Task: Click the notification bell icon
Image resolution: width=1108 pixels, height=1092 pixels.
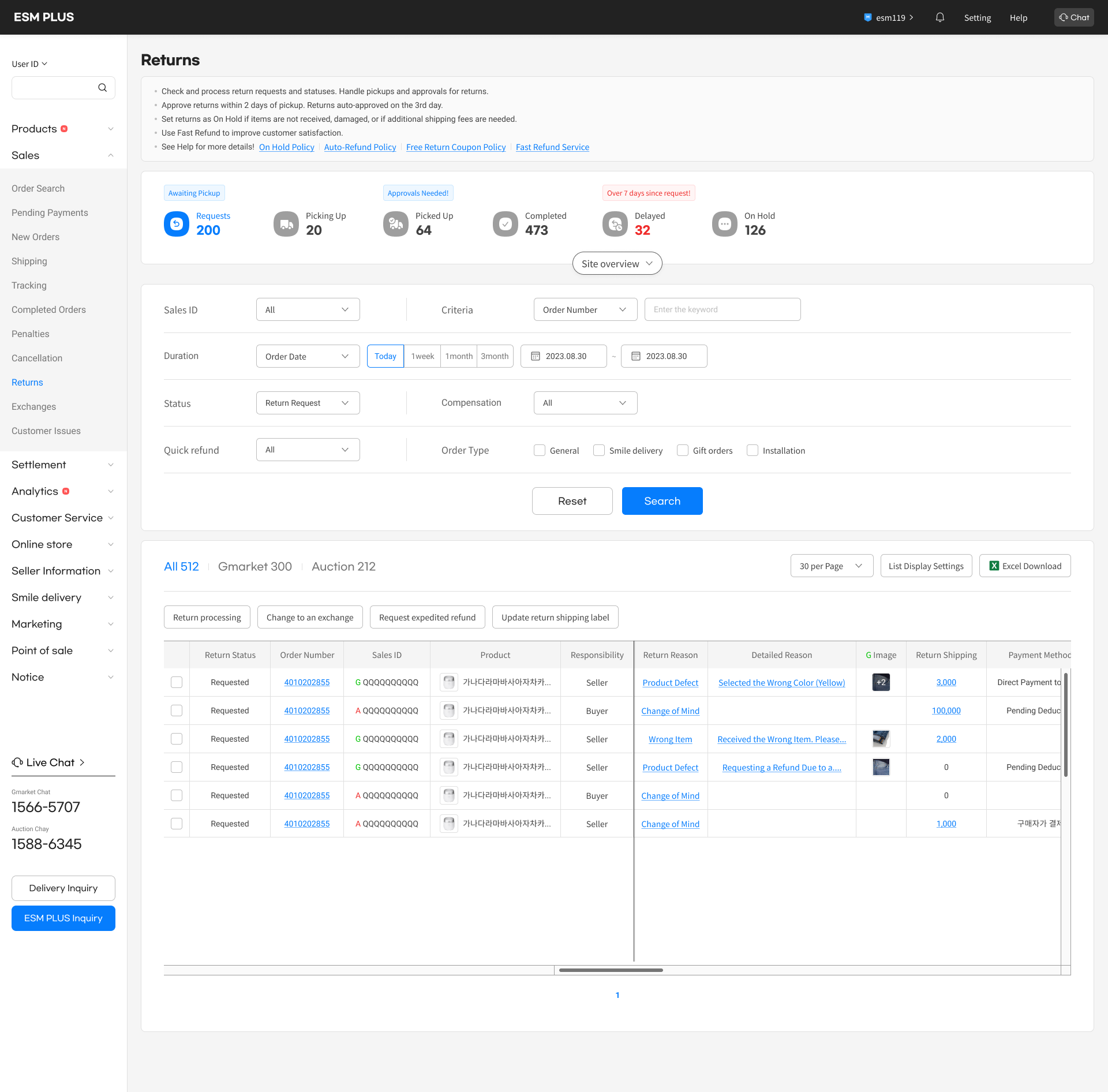Action: click(x=939, y=17)
